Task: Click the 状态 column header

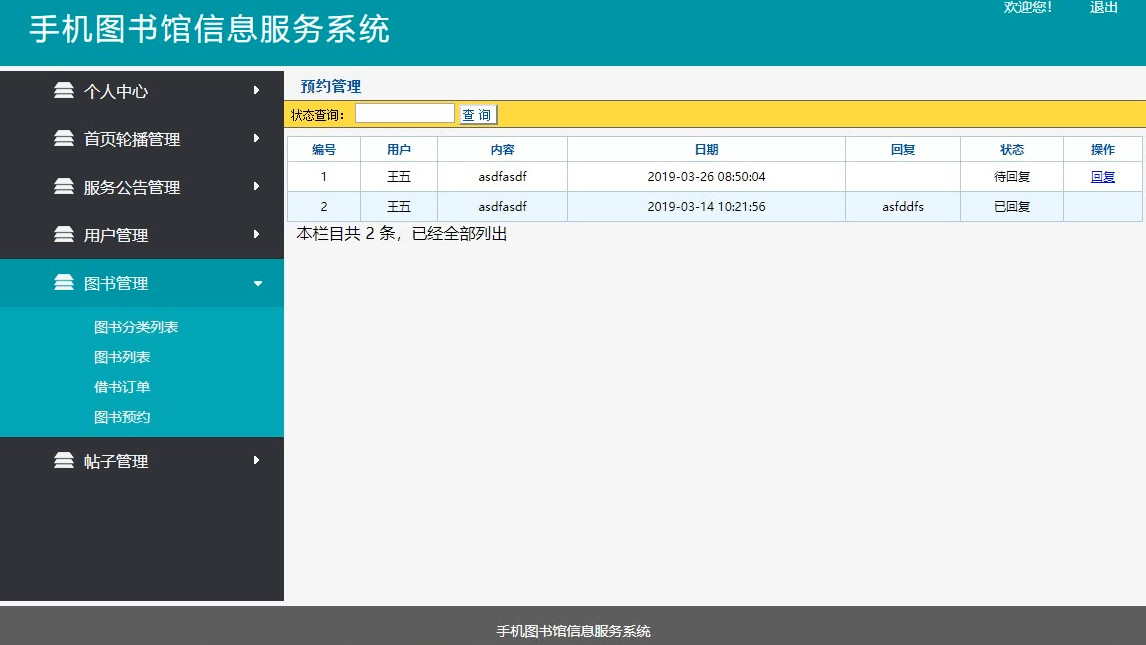Action: [x=1012, y=149]
